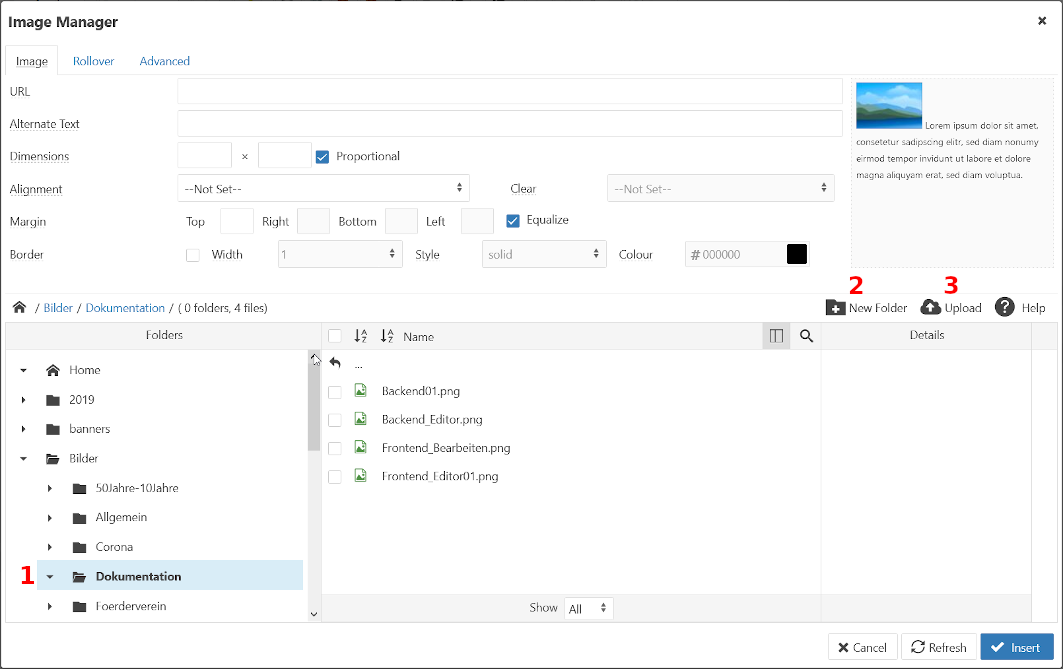The width and height of the screenshot is (1063, 669).
Task: Toggle the Equalize margins checkbox
Action: (x=513, y=220)
